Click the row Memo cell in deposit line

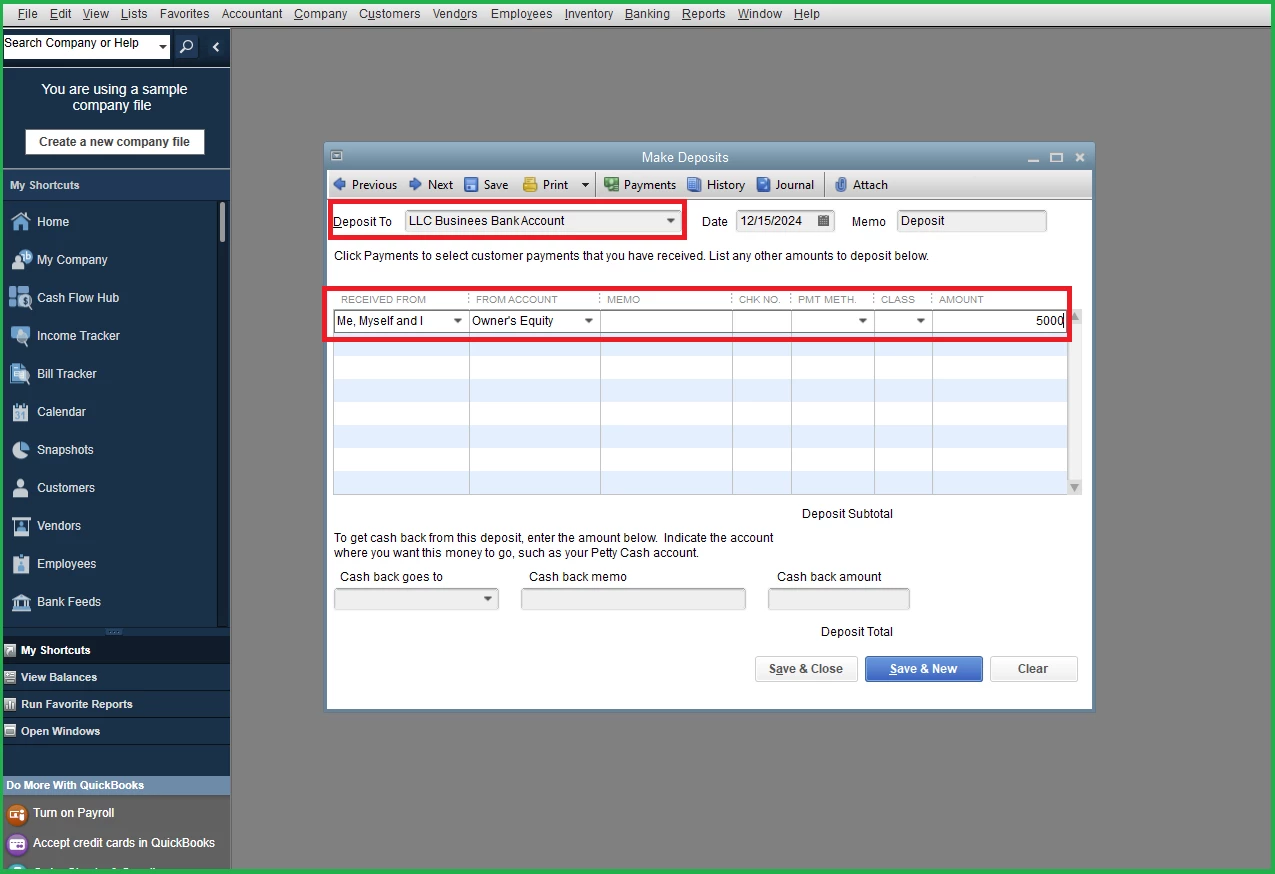click(x=666, y=321)
